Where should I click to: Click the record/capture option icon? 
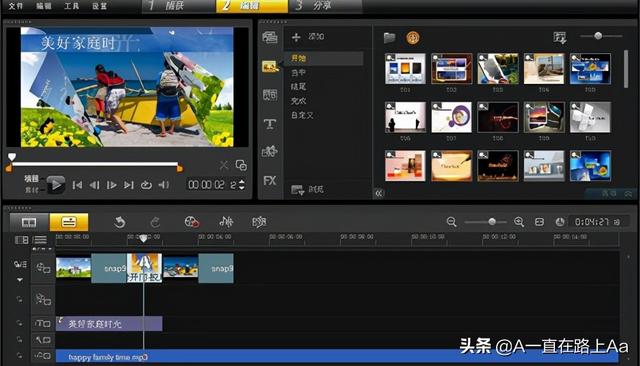191,222
